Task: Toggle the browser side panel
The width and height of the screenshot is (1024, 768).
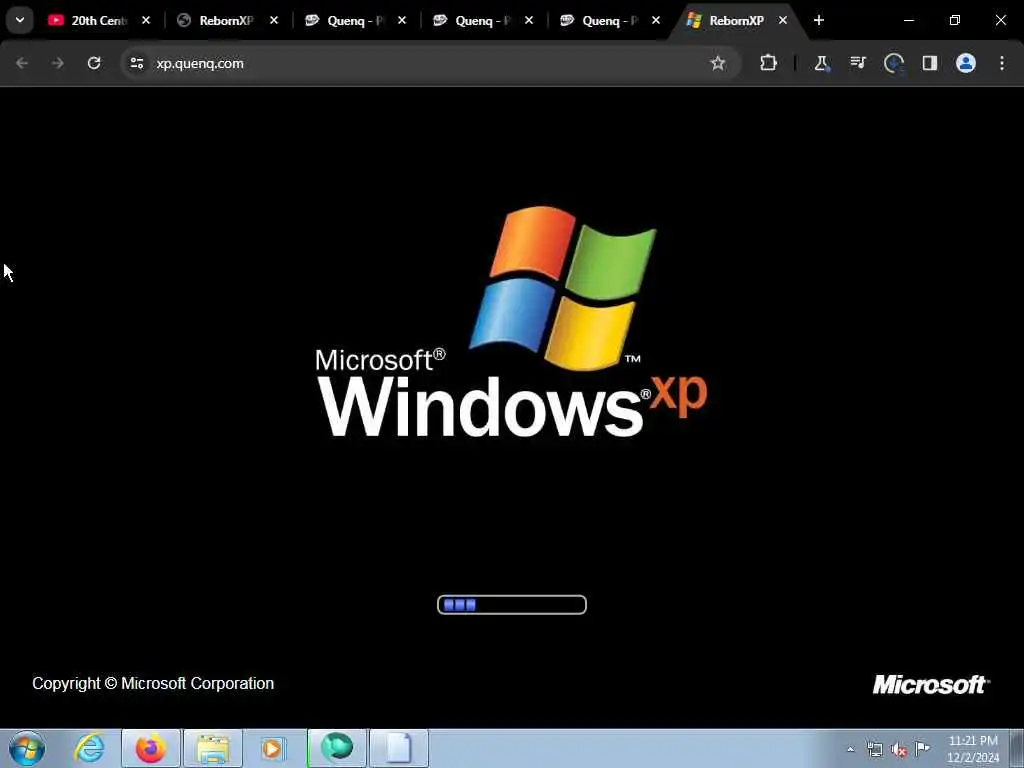Action: (x=930, y=63)
